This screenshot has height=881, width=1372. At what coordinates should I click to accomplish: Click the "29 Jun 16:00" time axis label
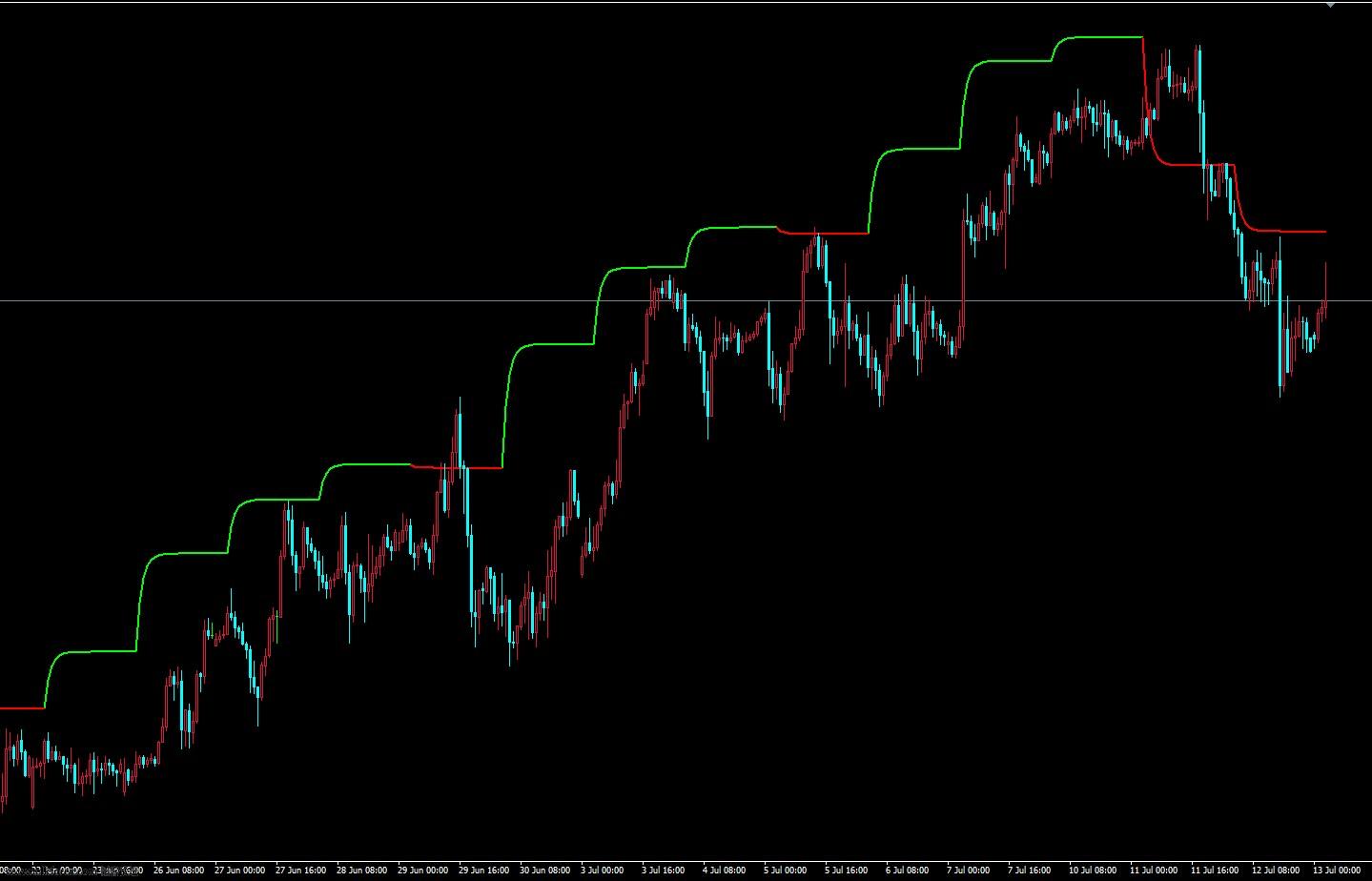pyautogui.click(x=484, y=870)
